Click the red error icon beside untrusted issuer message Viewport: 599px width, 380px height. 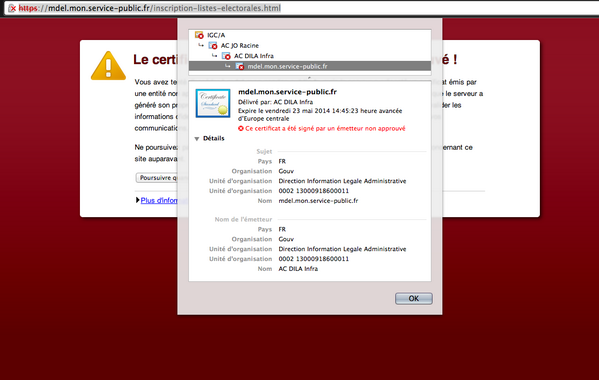(241, 128)
